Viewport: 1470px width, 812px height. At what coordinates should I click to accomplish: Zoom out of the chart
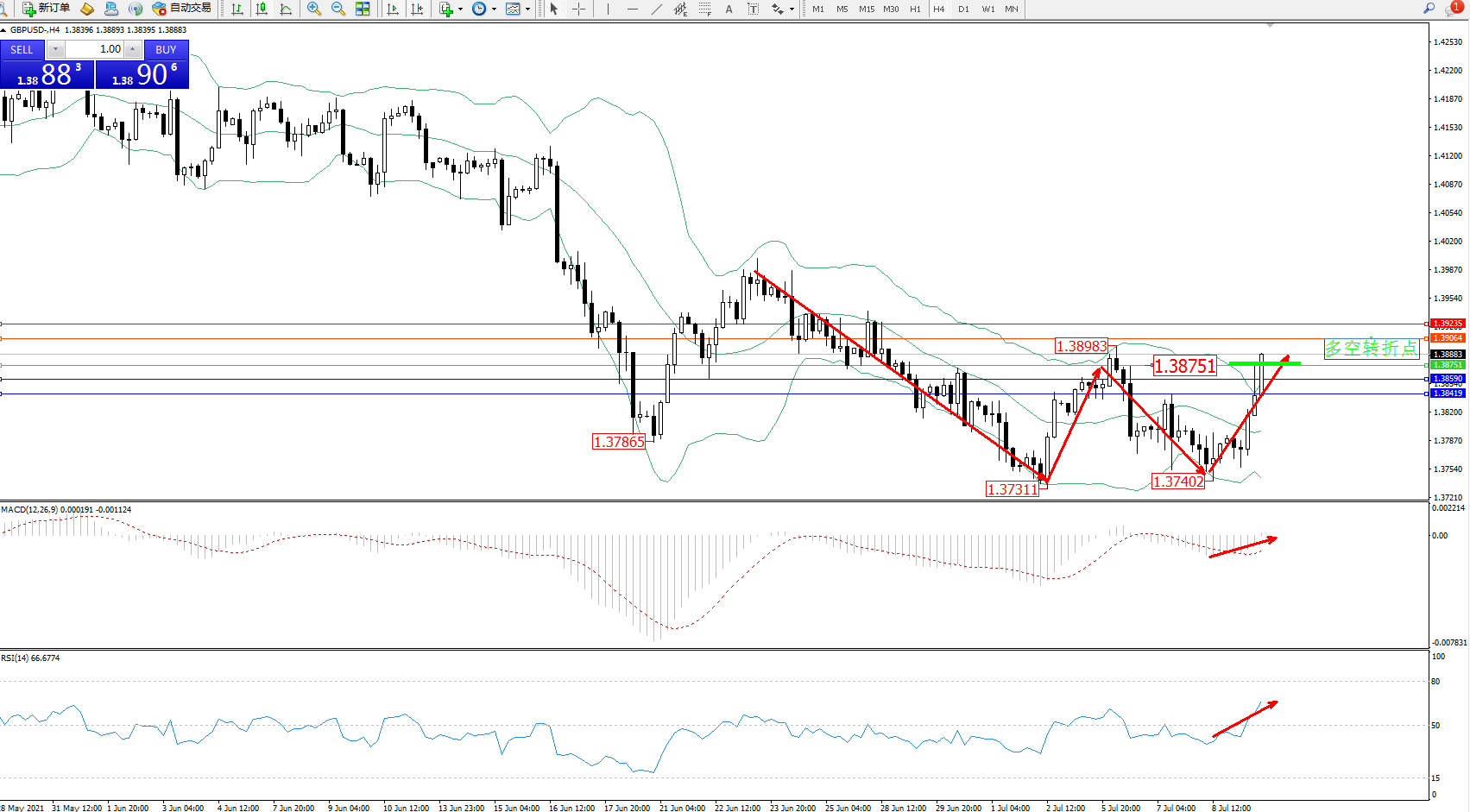(x=338, y=9)
